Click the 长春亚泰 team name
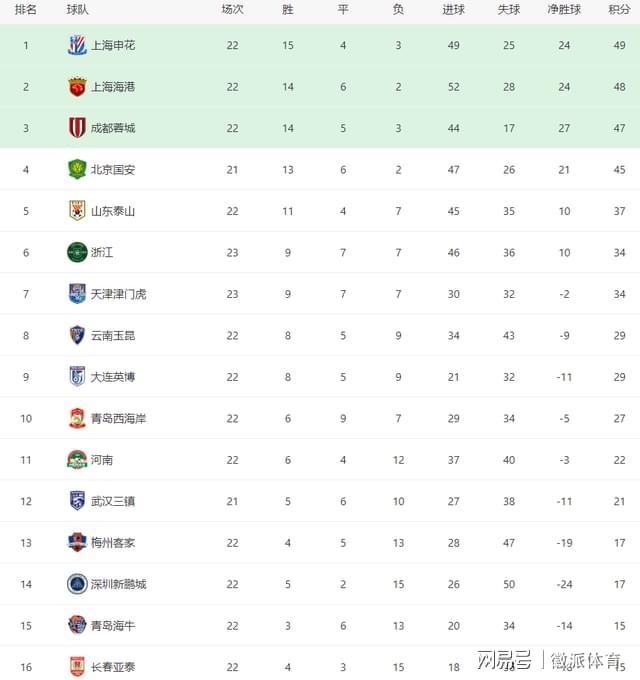 pos(113,667)
